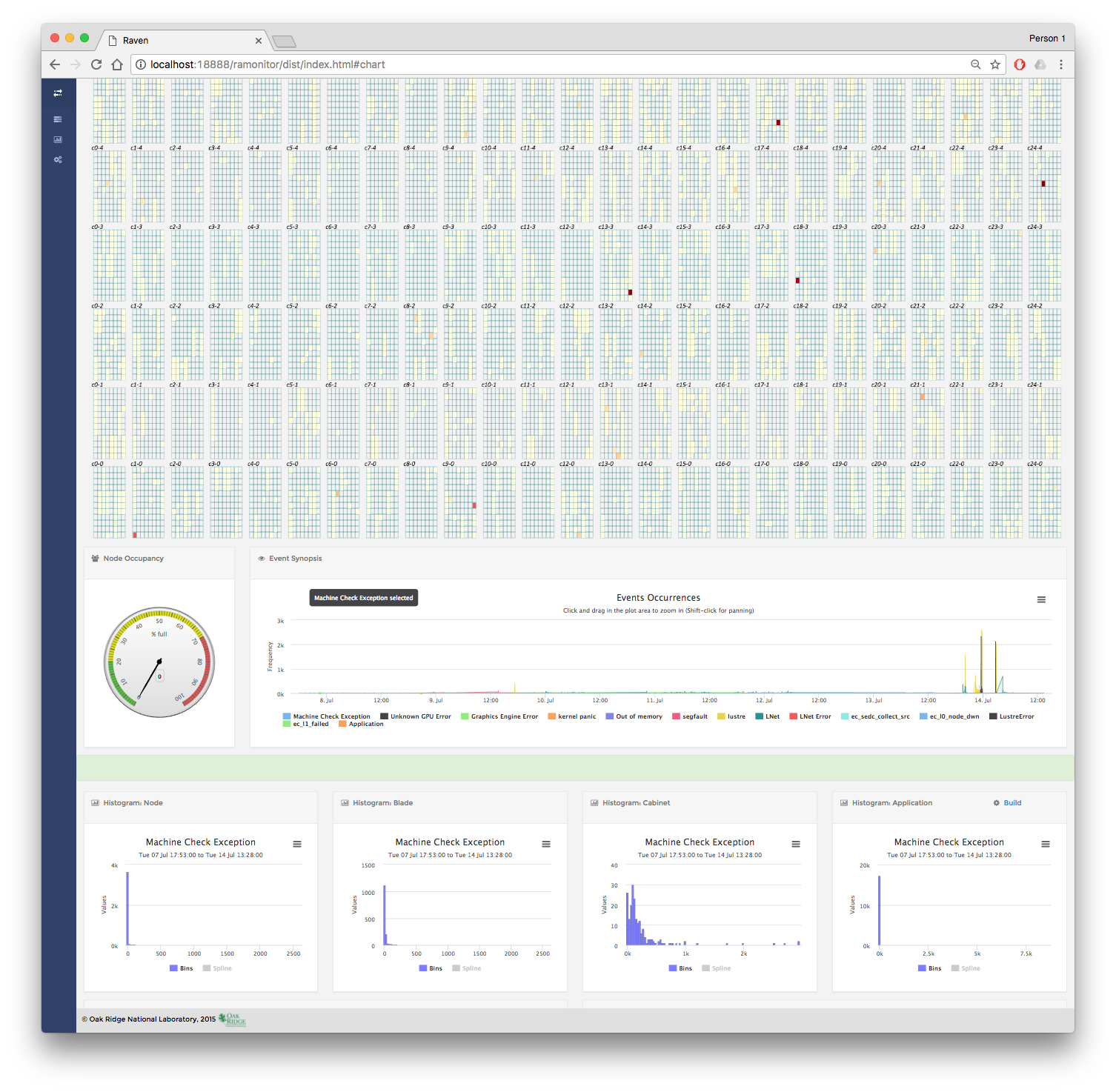This screenshot has height=1092, width=1116.
Task: Open Events Occurrences chart hamburger menu
Action: [1041, 600]
